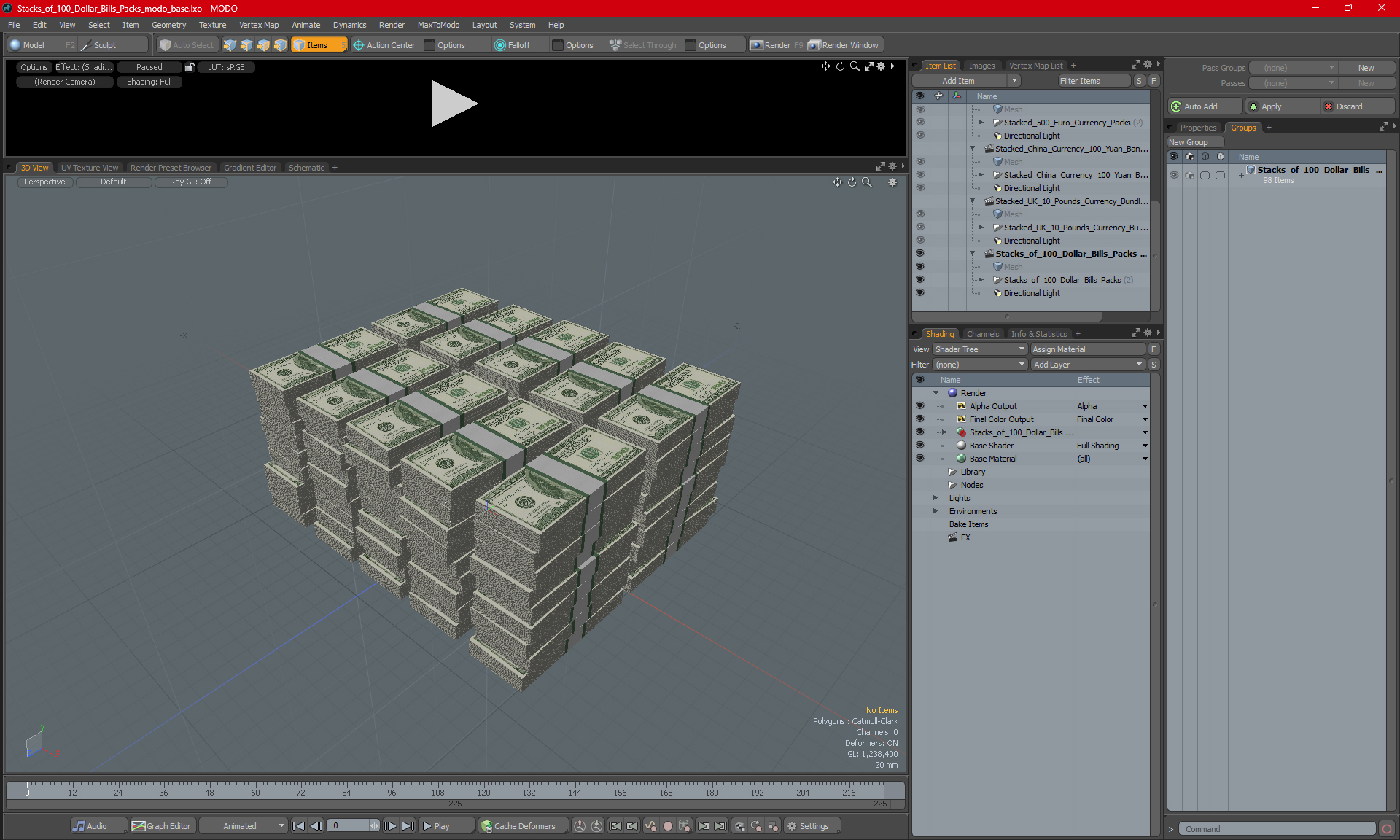Click preview zoom magnifier icon
This screenshot has height=840, width=1400.
pos(855,66)
